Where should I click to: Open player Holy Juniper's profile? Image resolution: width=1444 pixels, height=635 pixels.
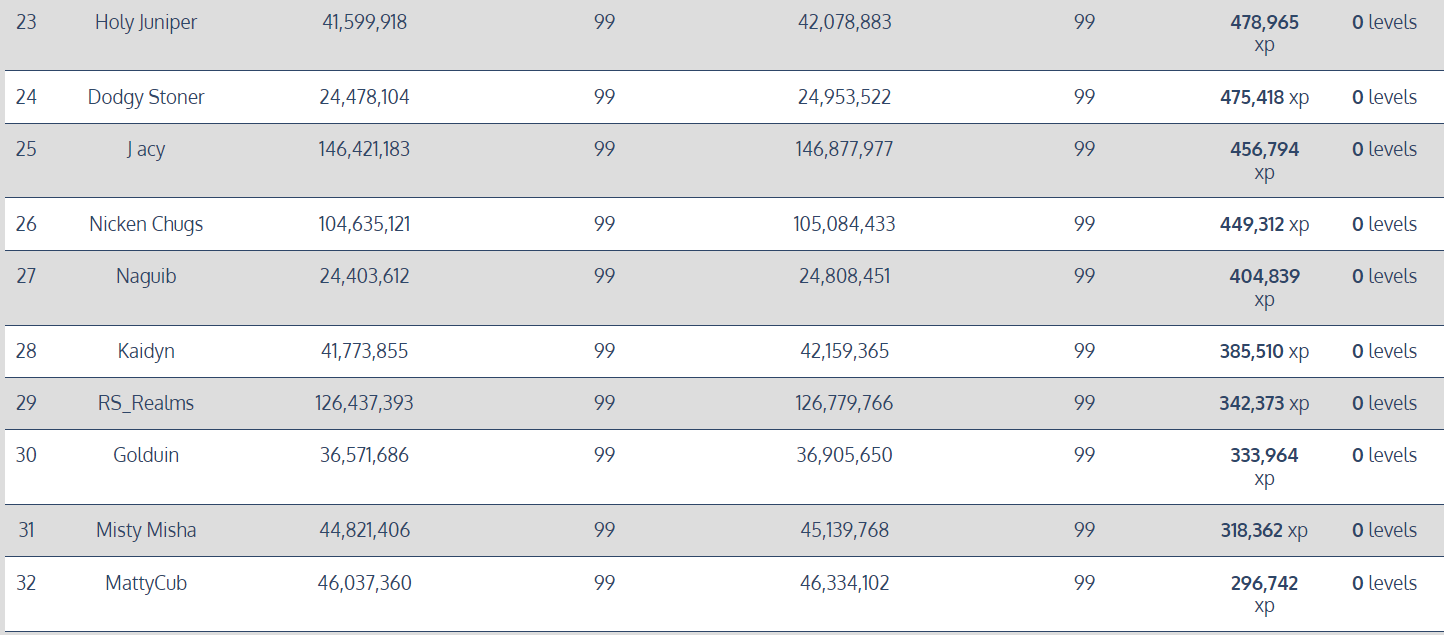click(x=146, y=22)
